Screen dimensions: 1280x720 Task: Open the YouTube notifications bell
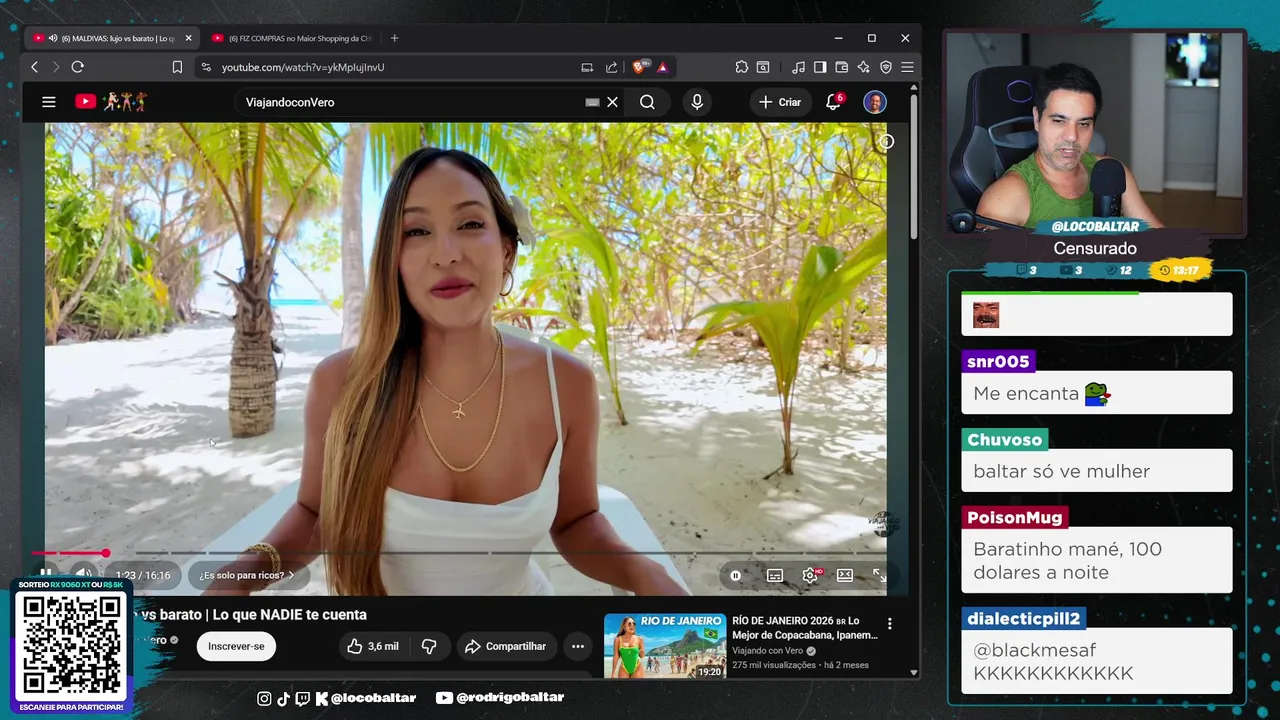(833, 102)
